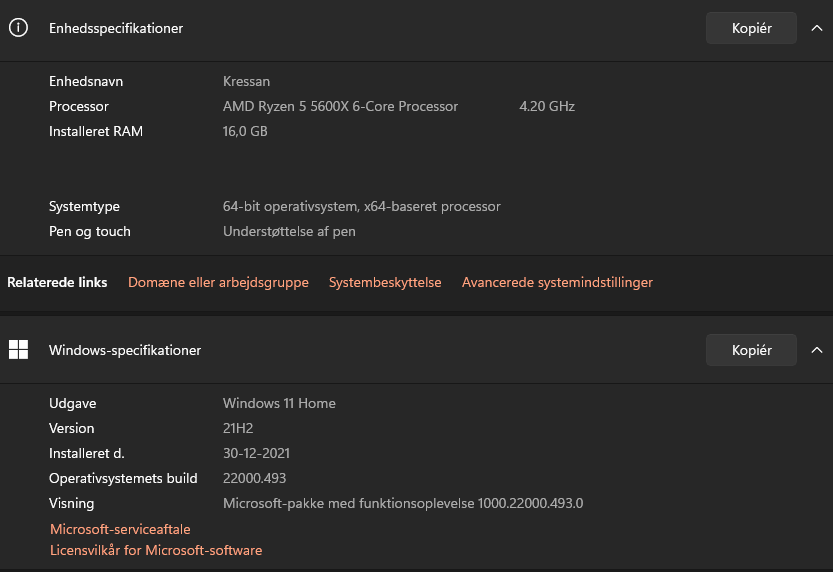This screenshot has height=572, width=833.
Task: Click the Relaterede links label
Action: click(57, 282)
